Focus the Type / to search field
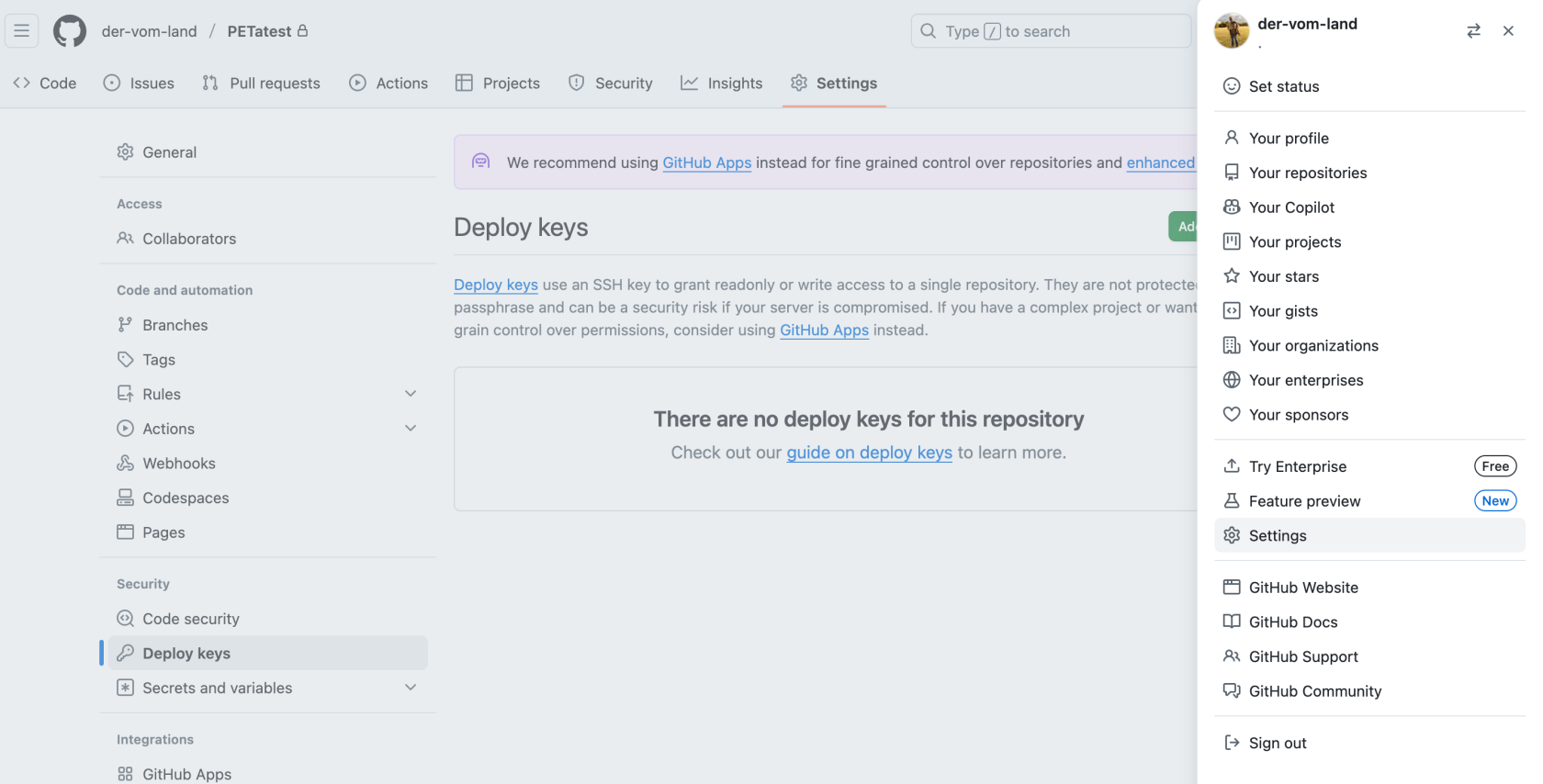The height and width of the screenshot is (784, 1543). coord(1051,31)
